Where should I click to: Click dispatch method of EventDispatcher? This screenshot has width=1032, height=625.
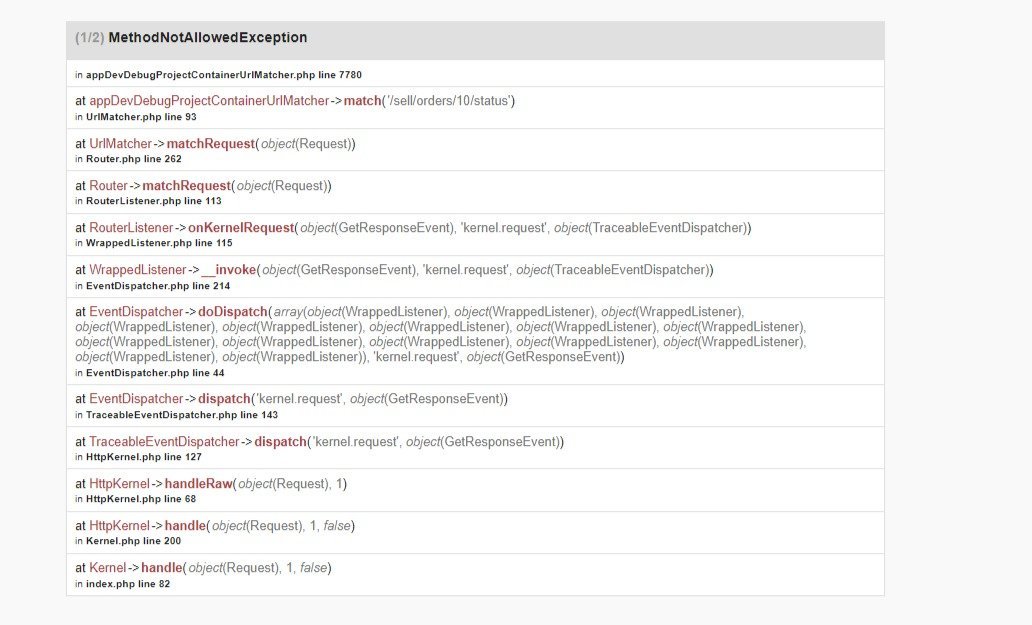[x=224, y=399]
